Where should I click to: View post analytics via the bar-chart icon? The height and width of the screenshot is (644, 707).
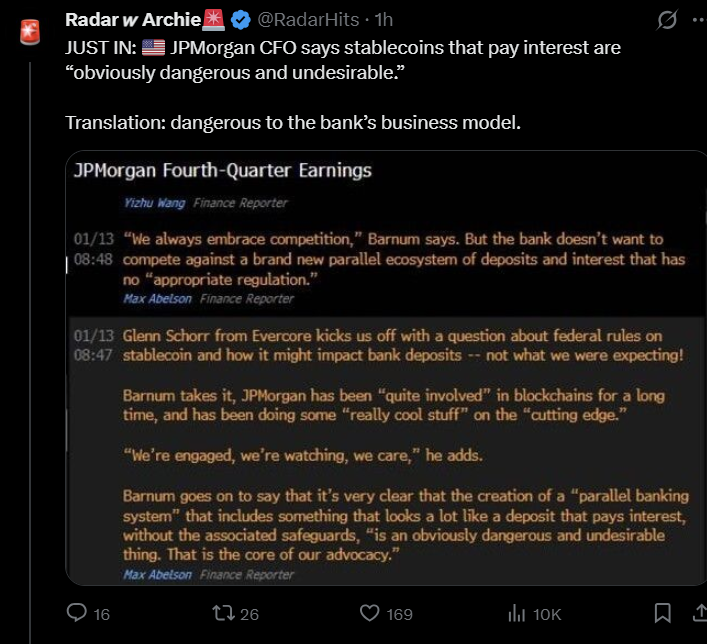pyautogui.click(x=517, y=613)
